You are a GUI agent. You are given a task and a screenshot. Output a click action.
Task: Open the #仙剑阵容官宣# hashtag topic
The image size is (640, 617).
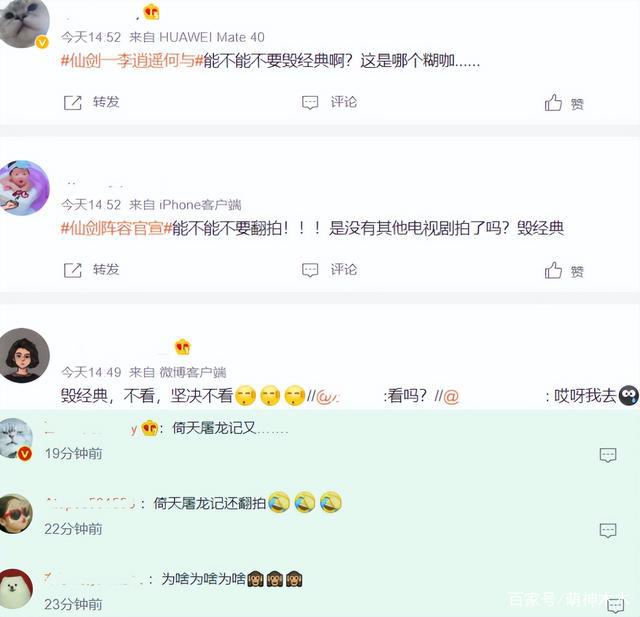pos(116,228)
